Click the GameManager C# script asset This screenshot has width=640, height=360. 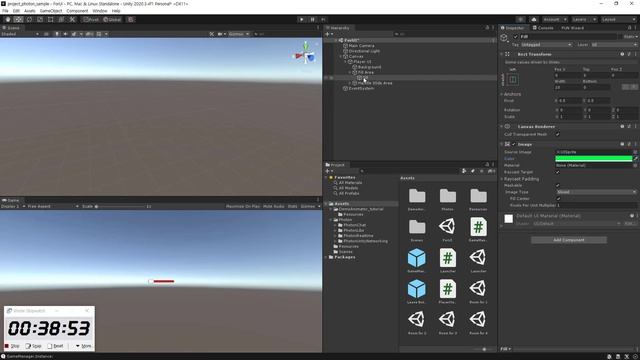click(478, 230)
